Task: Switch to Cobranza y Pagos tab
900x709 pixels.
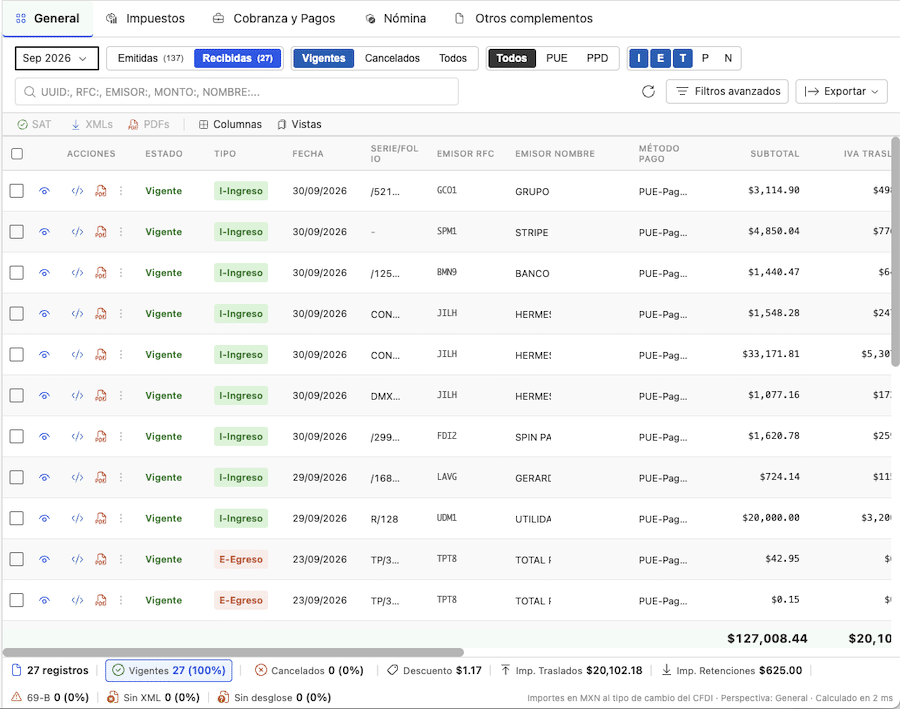Action: coord(274,18)
